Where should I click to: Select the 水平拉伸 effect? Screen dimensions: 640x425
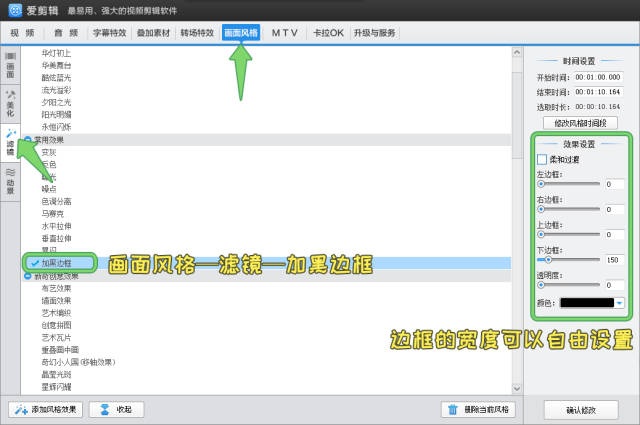(x=56, y=226)
